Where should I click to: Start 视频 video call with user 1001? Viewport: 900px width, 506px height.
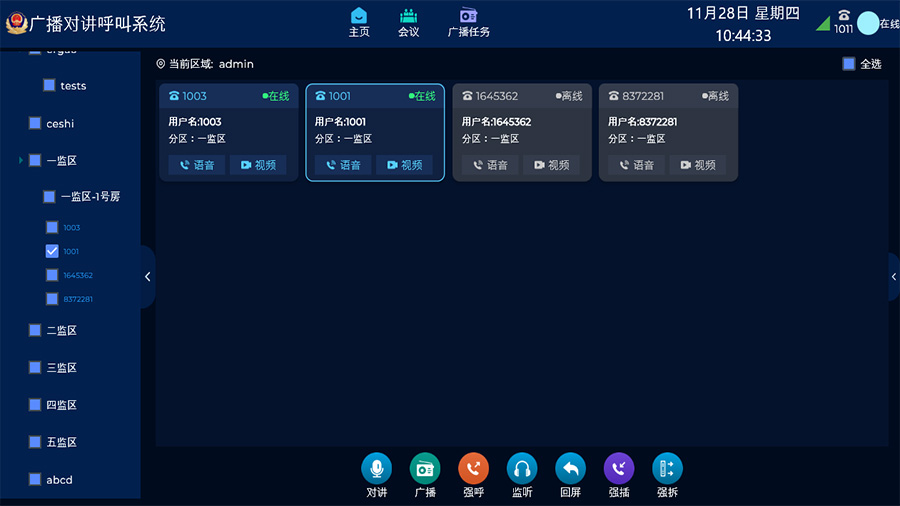click(404, 165)
